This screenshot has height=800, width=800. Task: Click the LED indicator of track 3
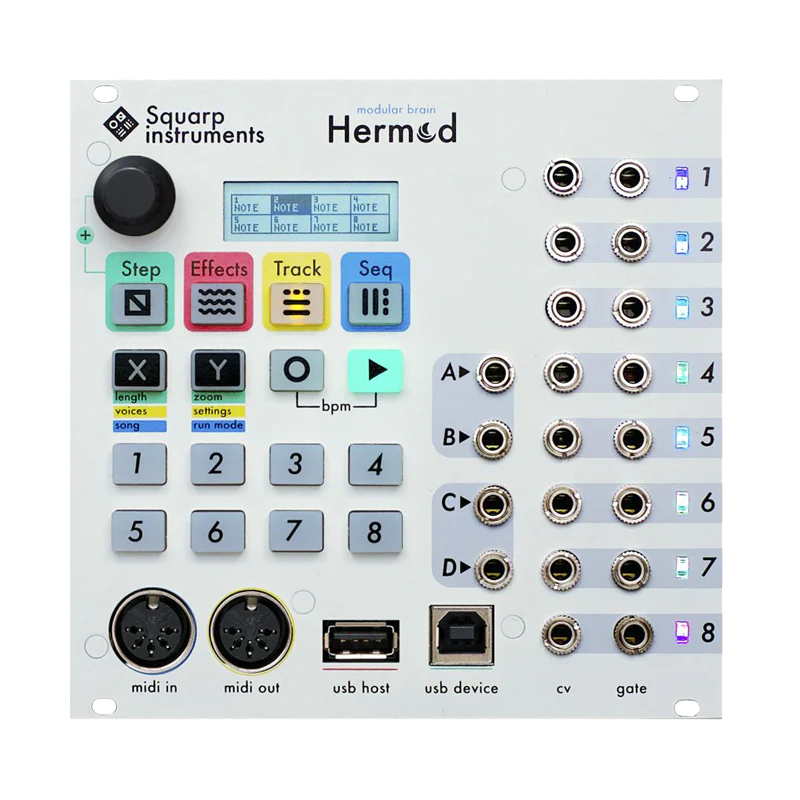pos(682,308)
